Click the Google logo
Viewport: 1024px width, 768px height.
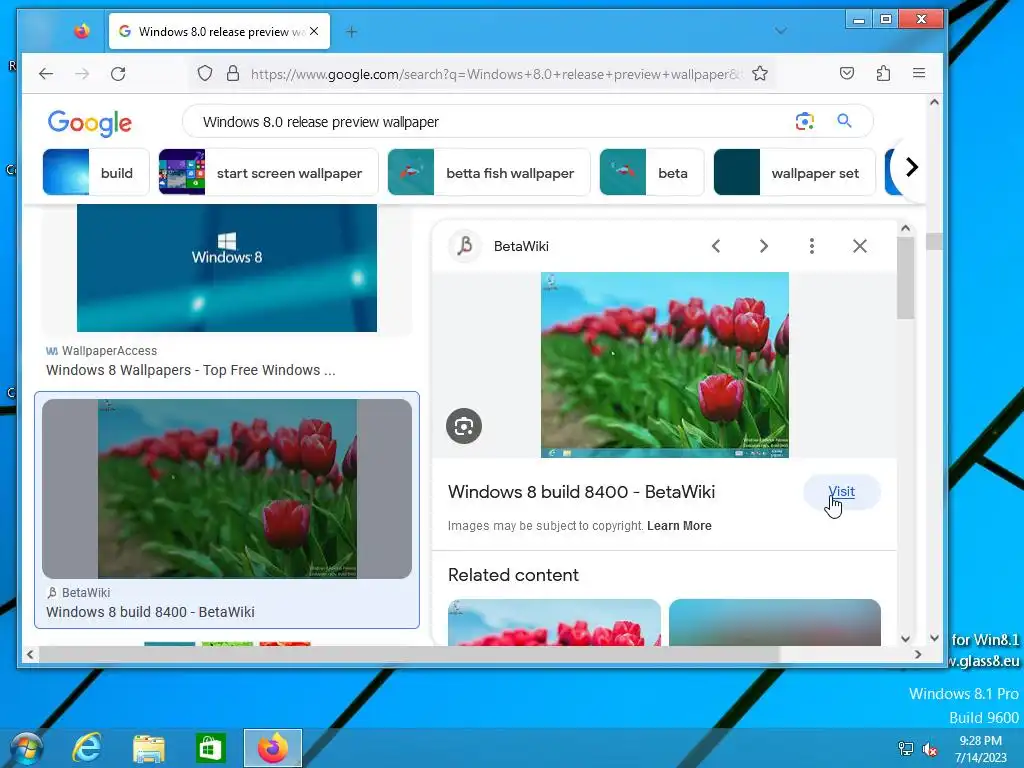(x=89, y=123)
